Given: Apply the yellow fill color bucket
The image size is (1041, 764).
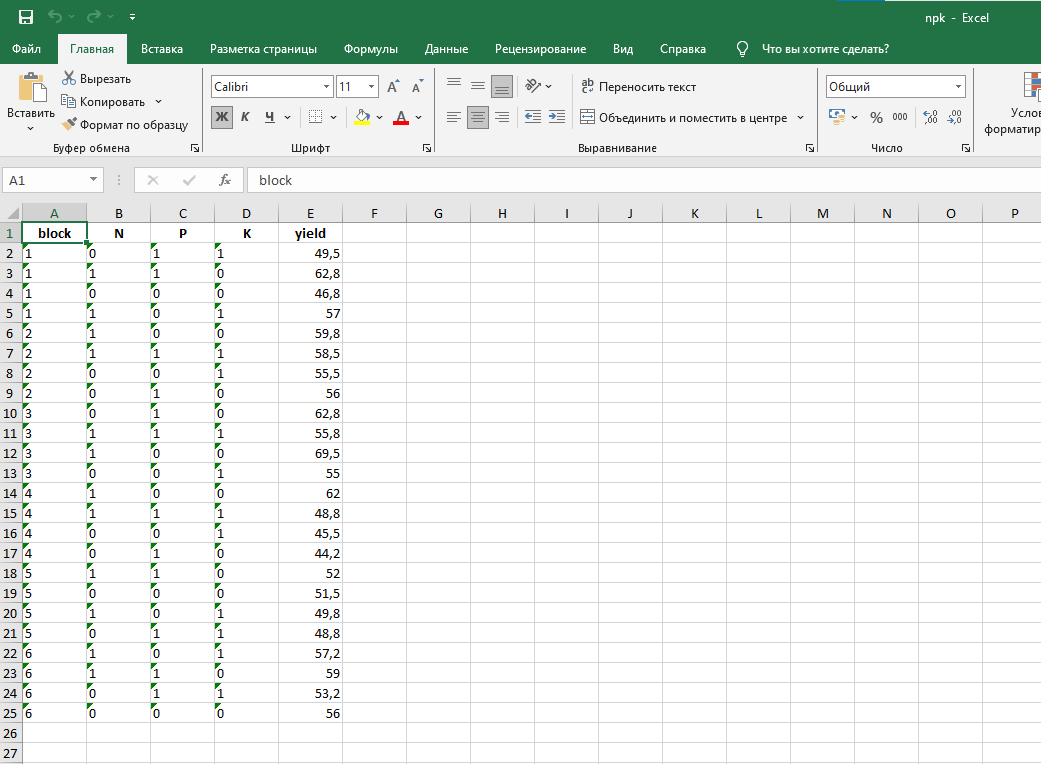Looking at the screenshot, I should tap(362, 117).
